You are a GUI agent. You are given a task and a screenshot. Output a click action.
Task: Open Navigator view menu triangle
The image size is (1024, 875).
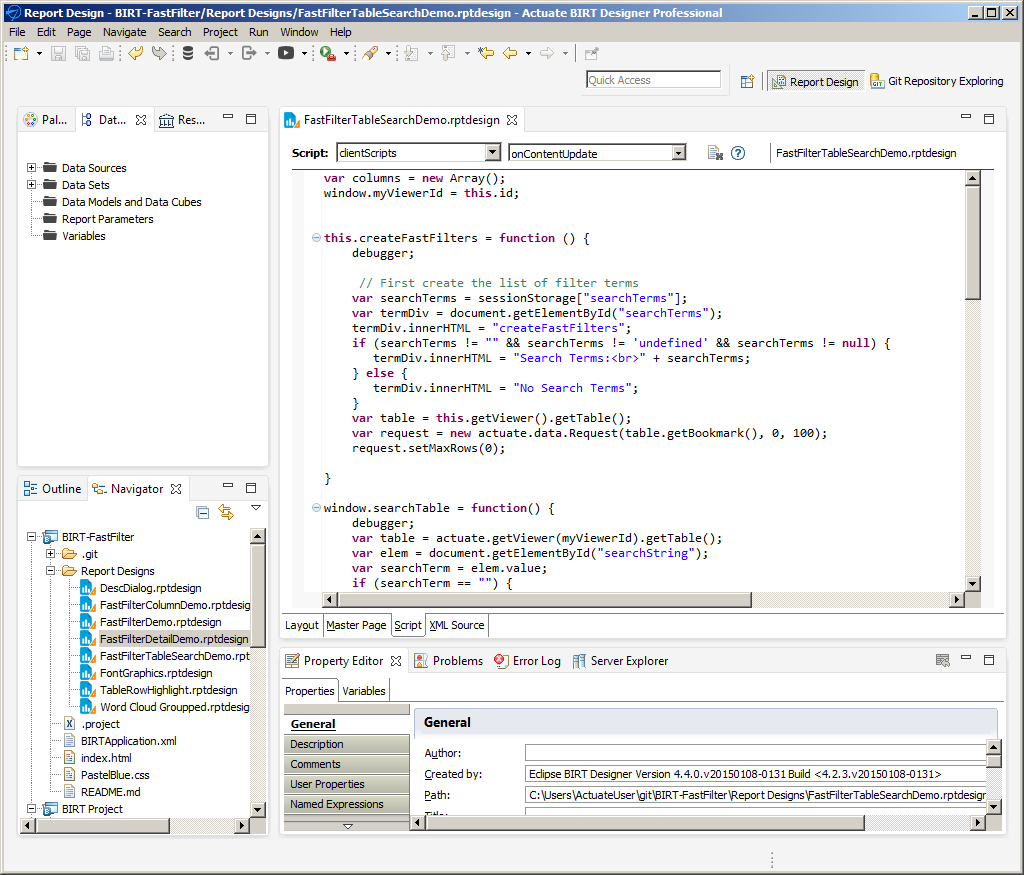coord(256,507)
